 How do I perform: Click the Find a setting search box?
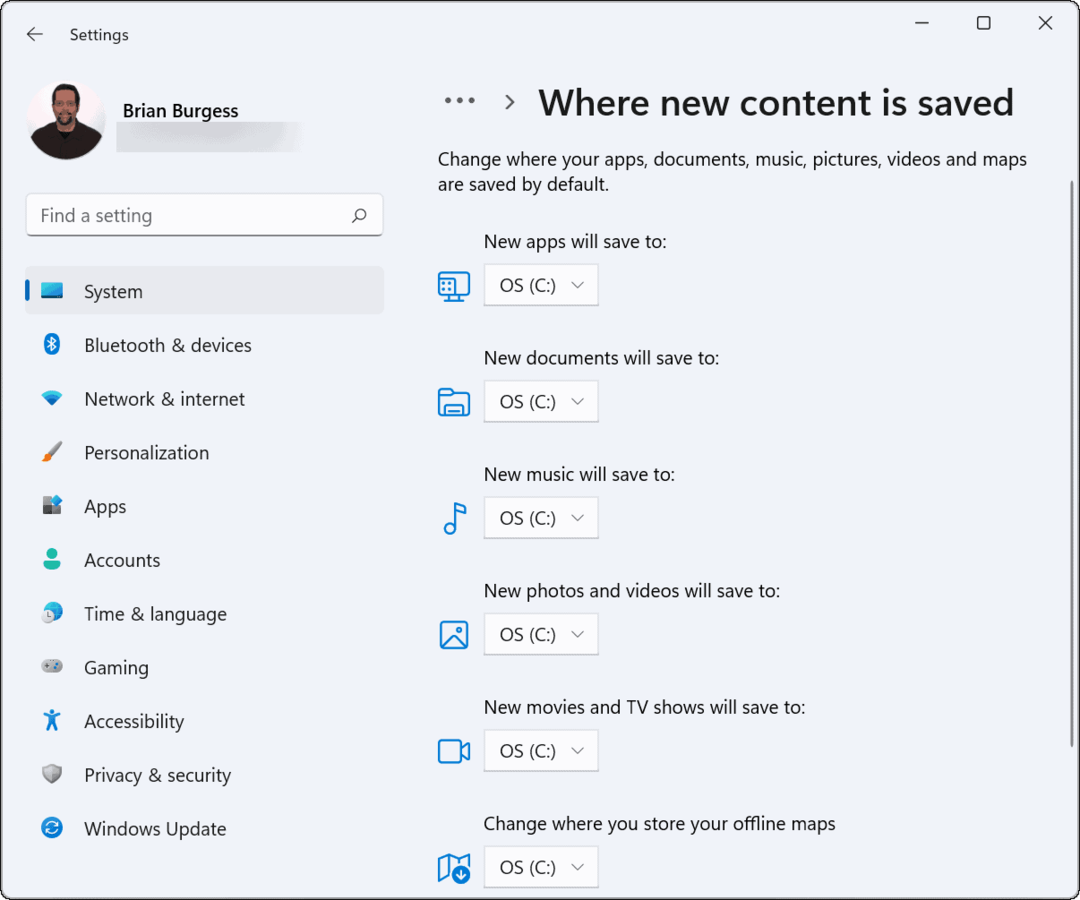pos(190,215)
